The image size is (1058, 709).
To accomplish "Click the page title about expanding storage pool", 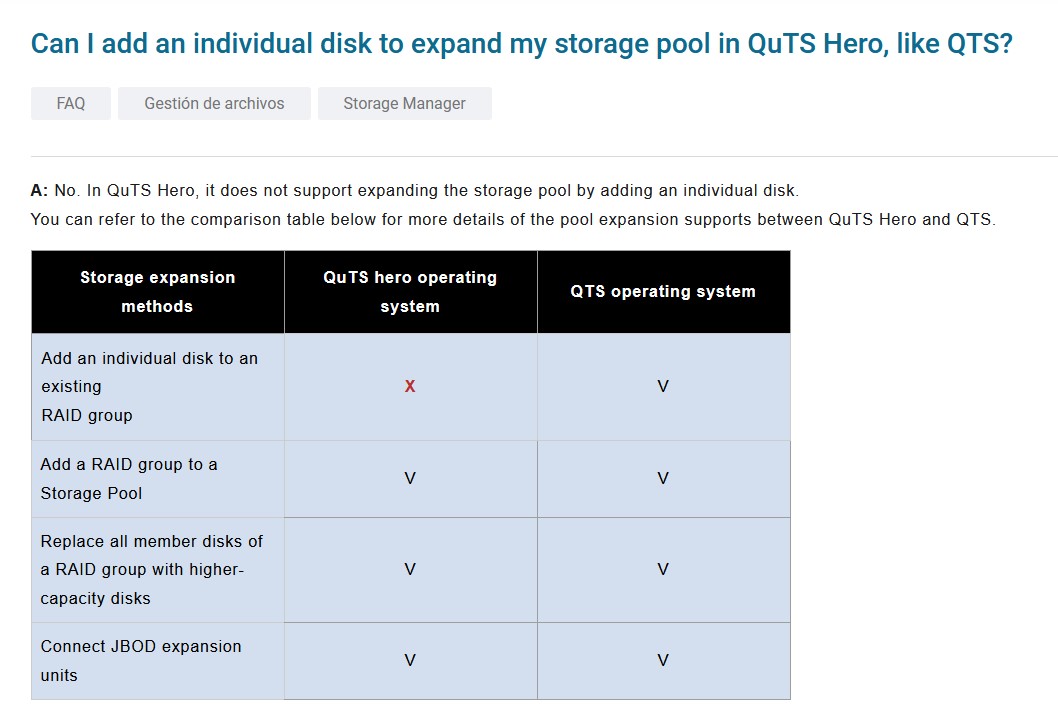I will pyautogui.click(x=522, y=44).
